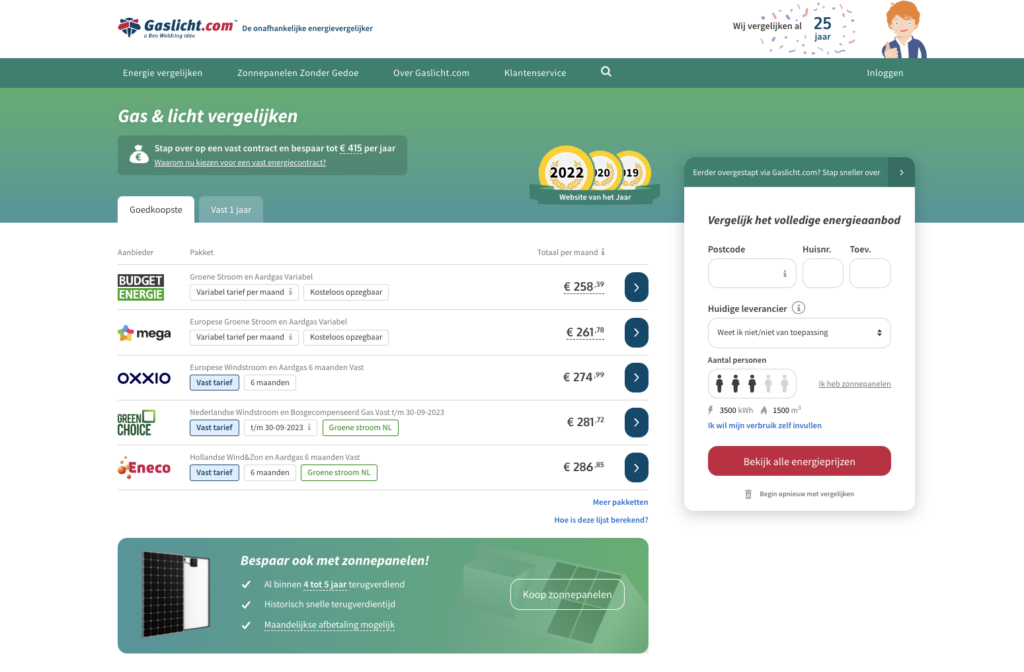Click Oxxio 6 maanden tag
This screenshot has width=1024, height=672.
(270, 383)
